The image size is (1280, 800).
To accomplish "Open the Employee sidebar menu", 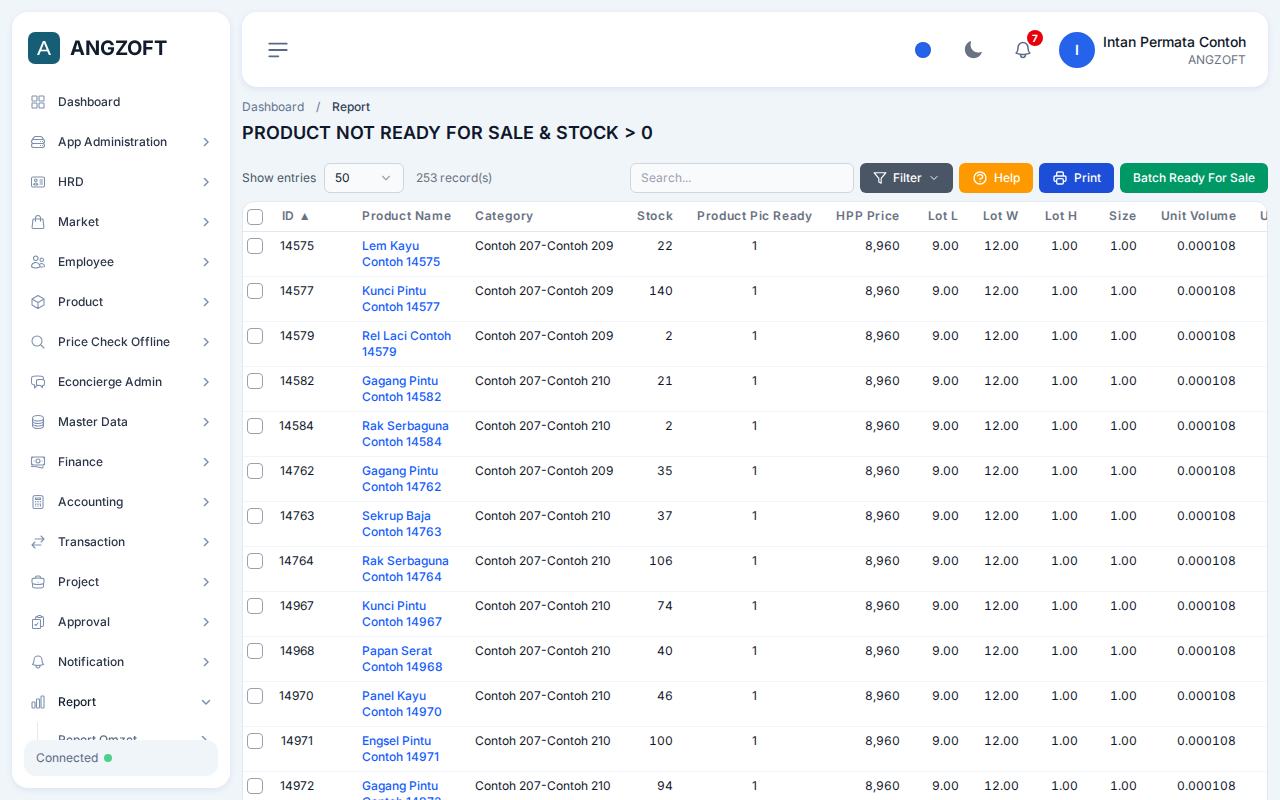I will click(121, 262).
